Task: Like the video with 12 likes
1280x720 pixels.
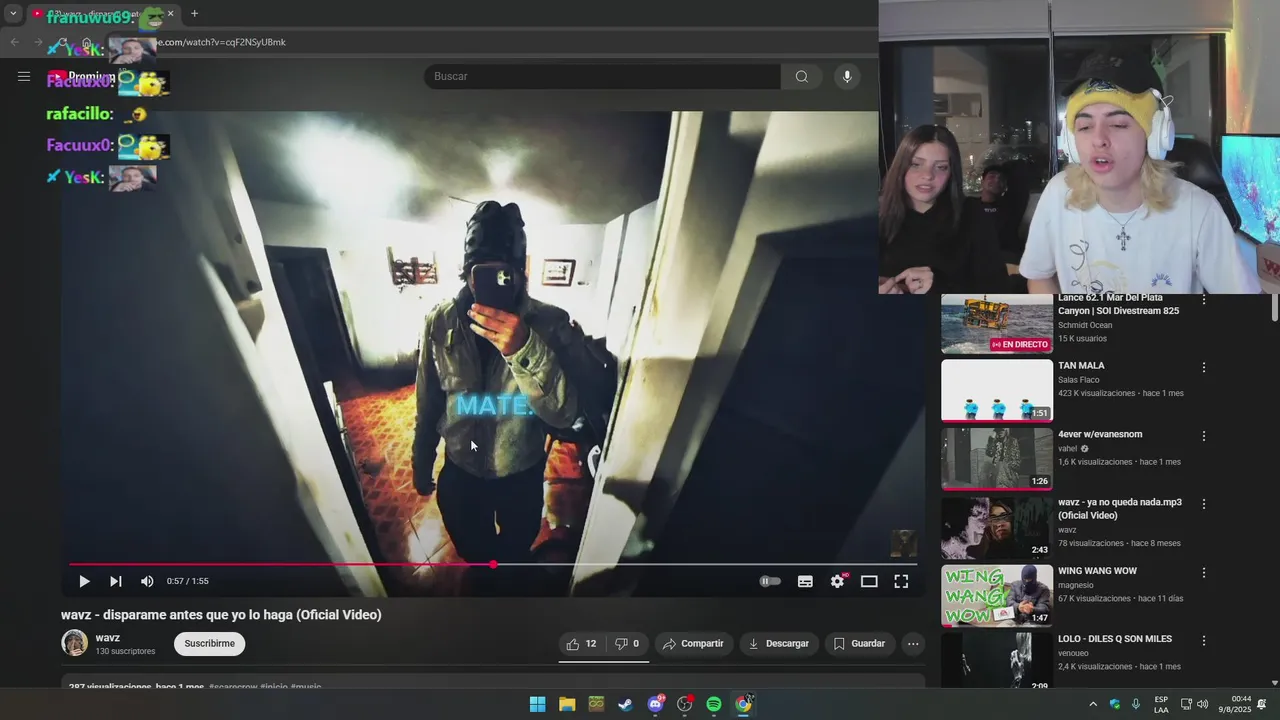Action: [581, 644]
